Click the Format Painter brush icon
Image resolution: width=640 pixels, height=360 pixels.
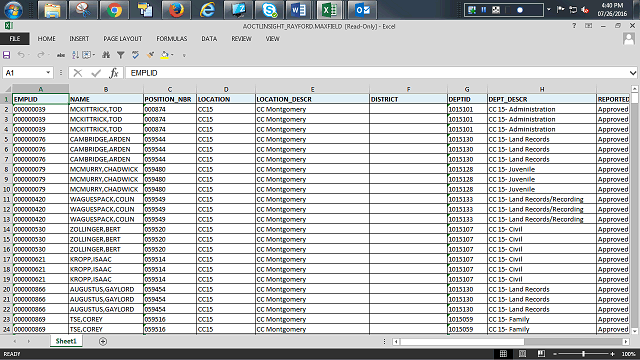[151, 55]
